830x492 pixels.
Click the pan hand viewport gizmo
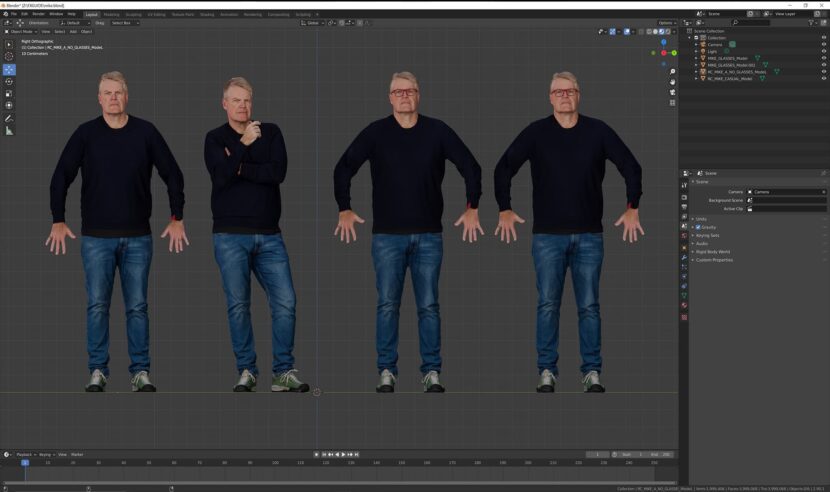pyautogui.click(x=672, y=82)
